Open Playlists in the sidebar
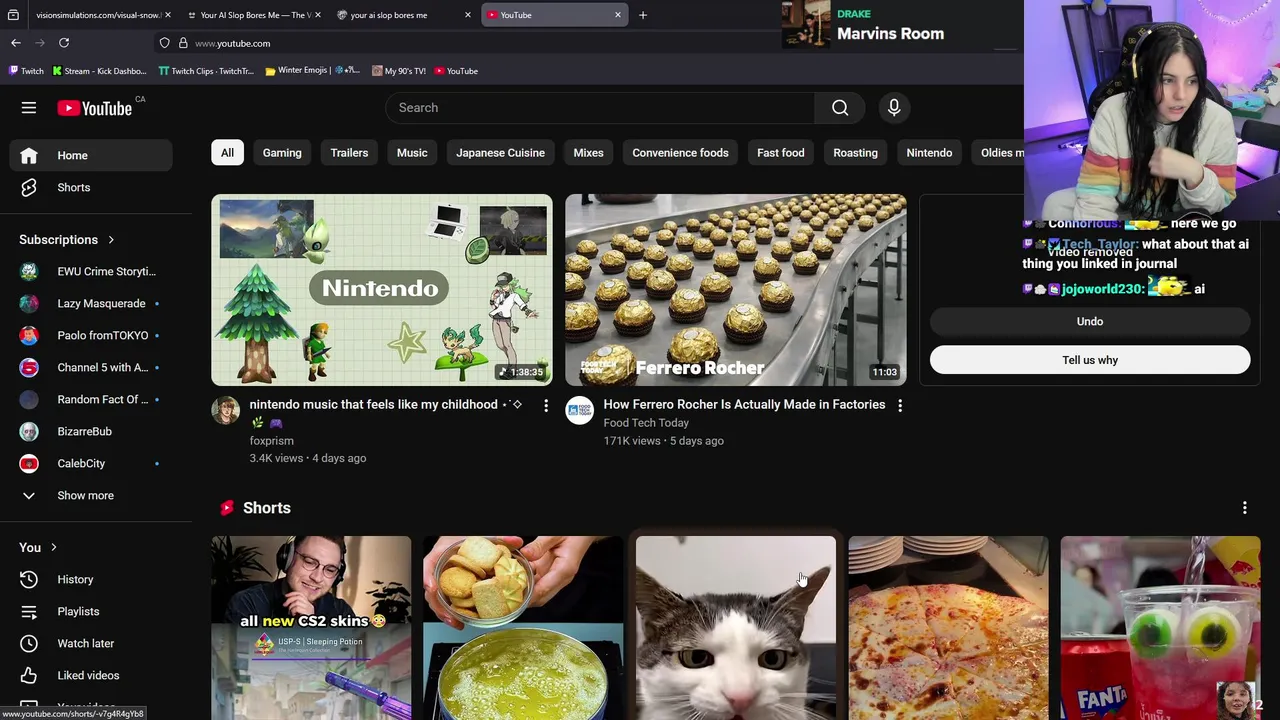This screenshot has height=720, width=1280. (x=91, y=611)
